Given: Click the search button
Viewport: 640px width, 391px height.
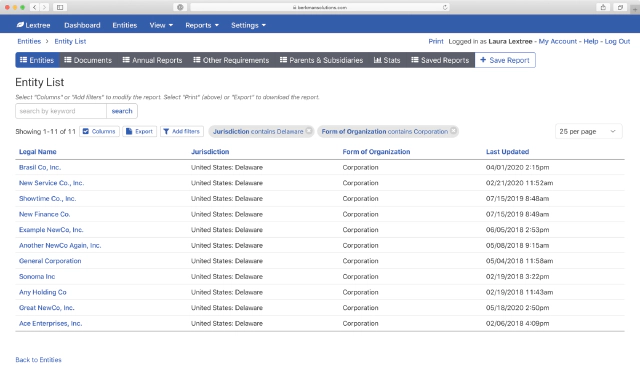Looking at the screenshot, I should pos(122,111).
